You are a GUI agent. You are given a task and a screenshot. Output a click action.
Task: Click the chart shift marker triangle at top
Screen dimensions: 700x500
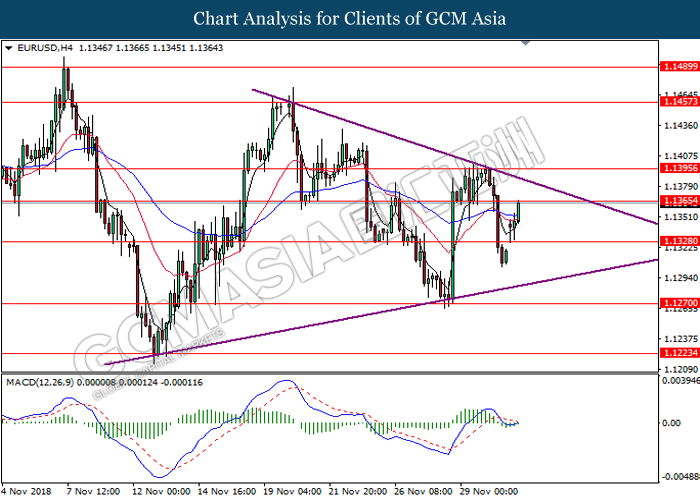click(x=525, y=43)
